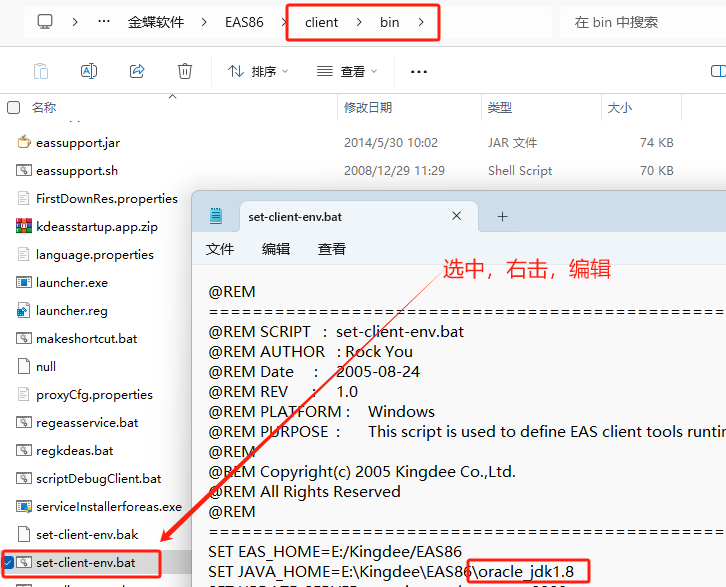Click the new tab plus button in Notepad
Image resolution: width=726 pixels, height=587 pixels.
[x=503, y=216]
